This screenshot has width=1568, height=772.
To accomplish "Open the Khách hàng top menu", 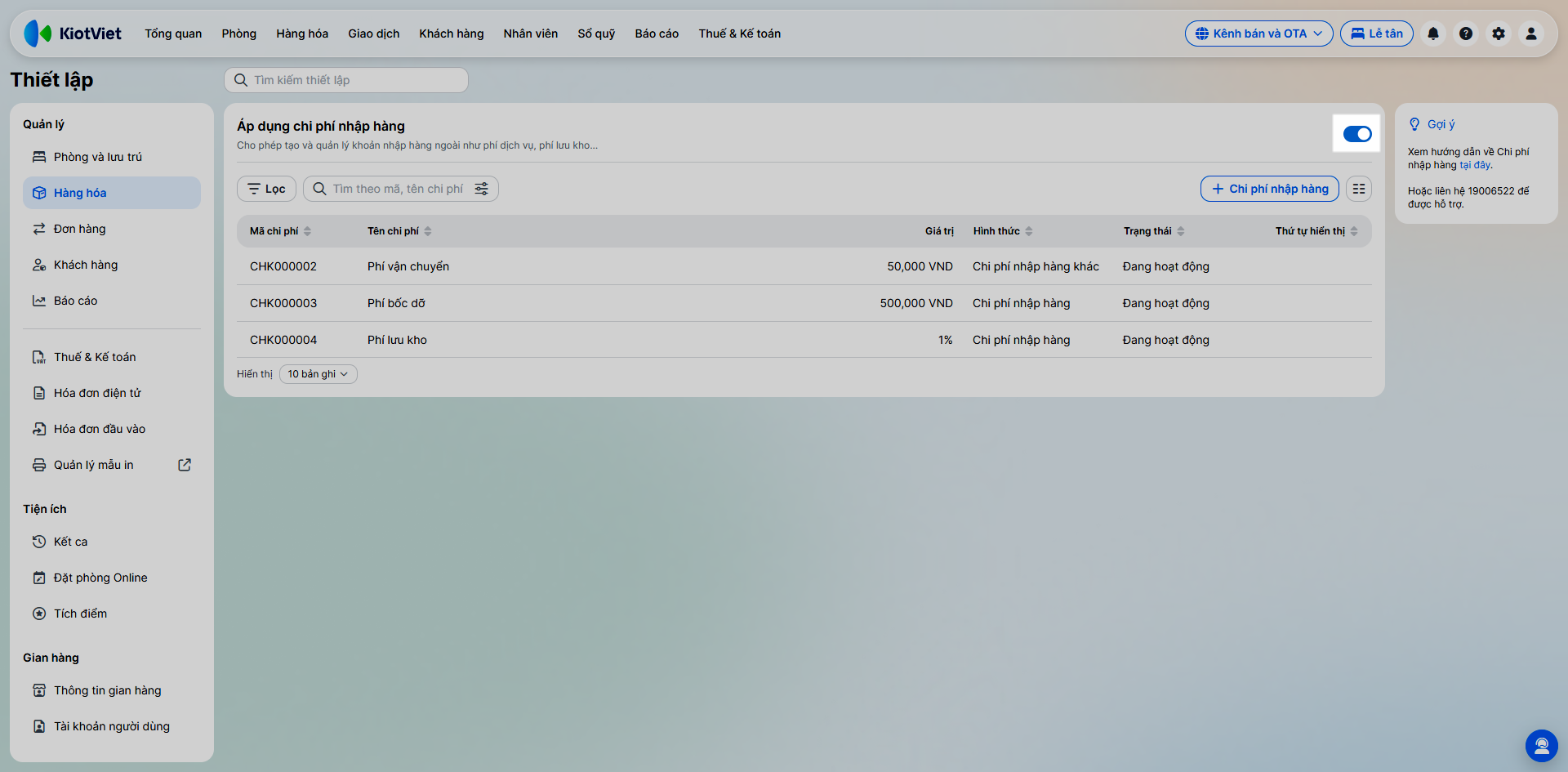I will point(452,33).
